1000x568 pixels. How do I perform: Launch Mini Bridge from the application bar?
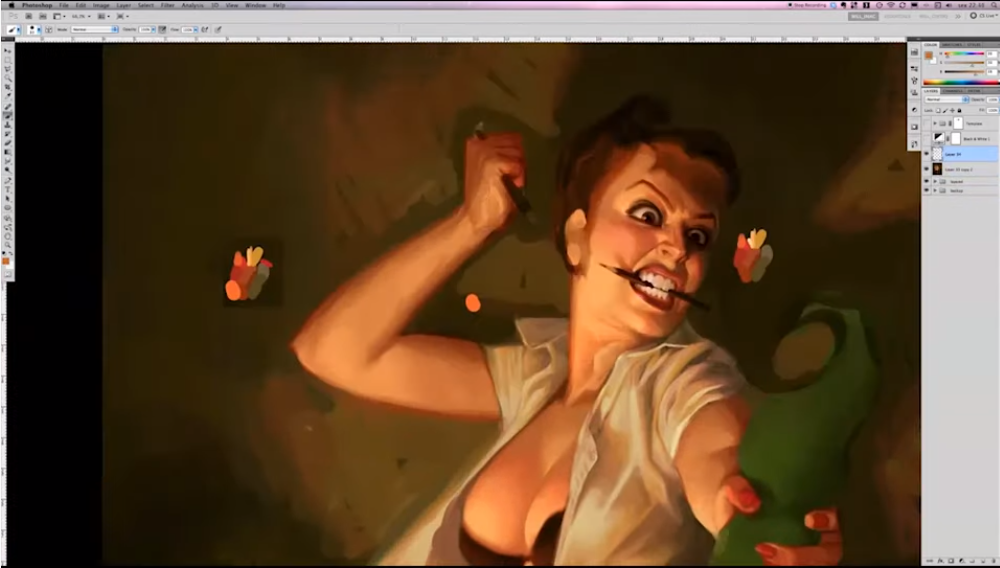[43, 16]
